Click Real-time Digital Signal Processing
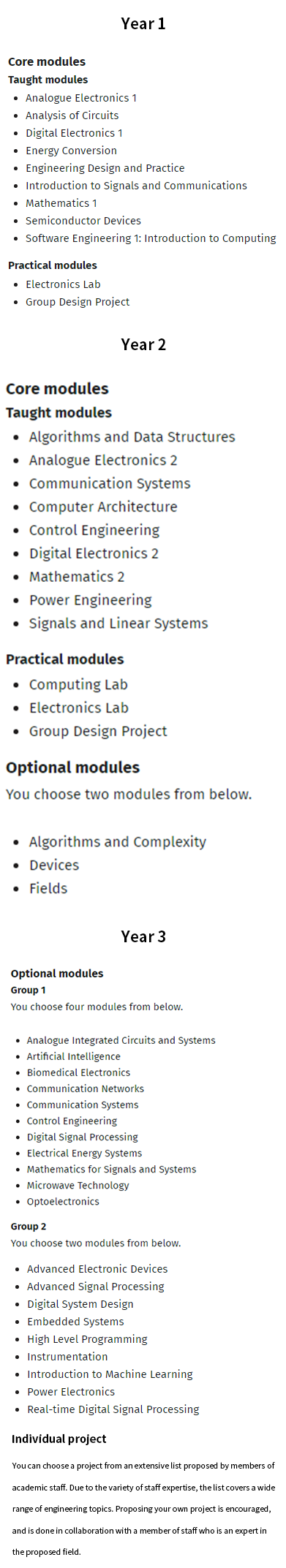The width and height of the screenshot is (286, 1568). [x=113, y=1409]
